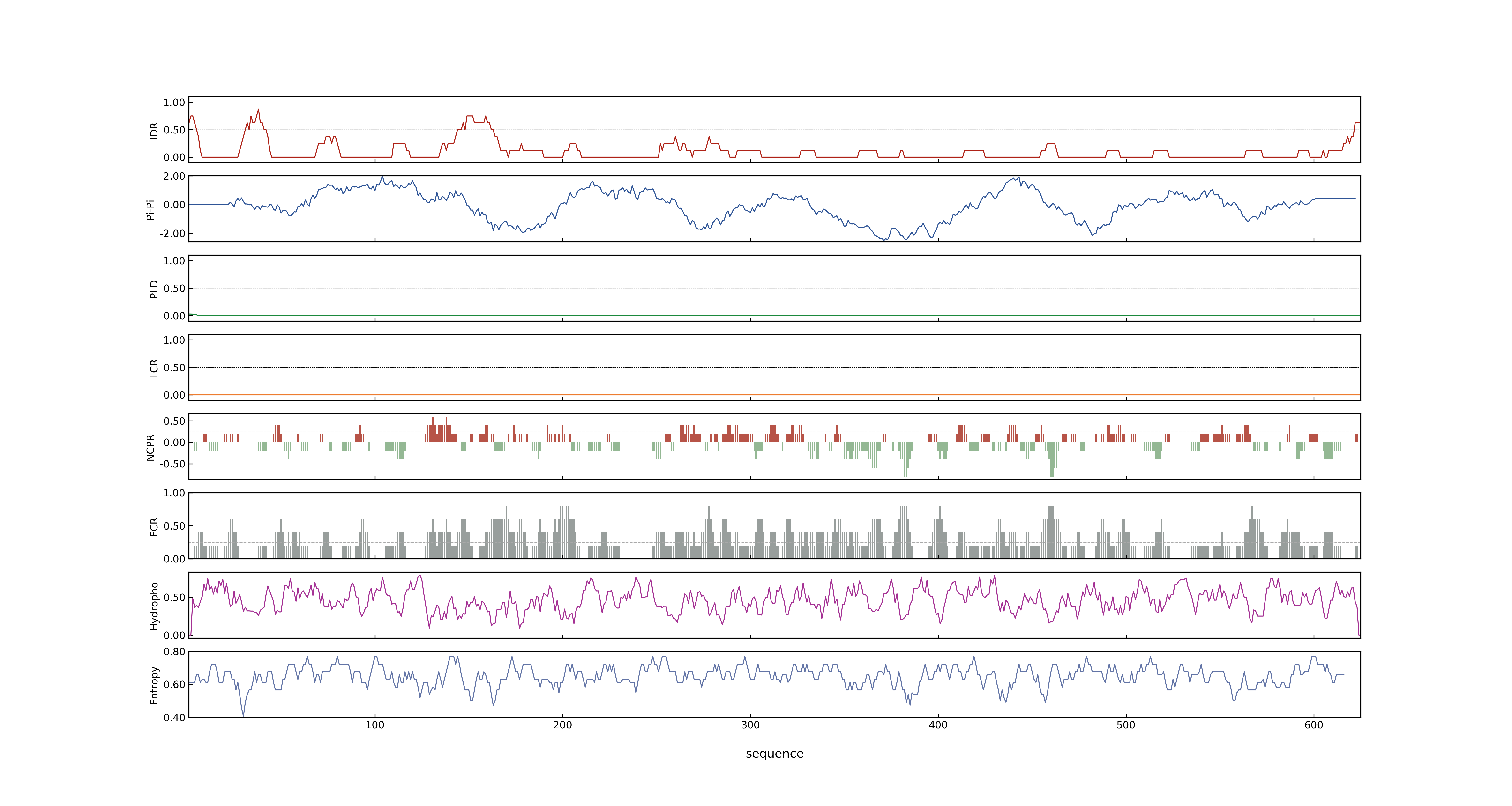1512x806 pixels.
Task: Click the 0.50 tick on Hydropho axis
Action: [x=174, y=598]
